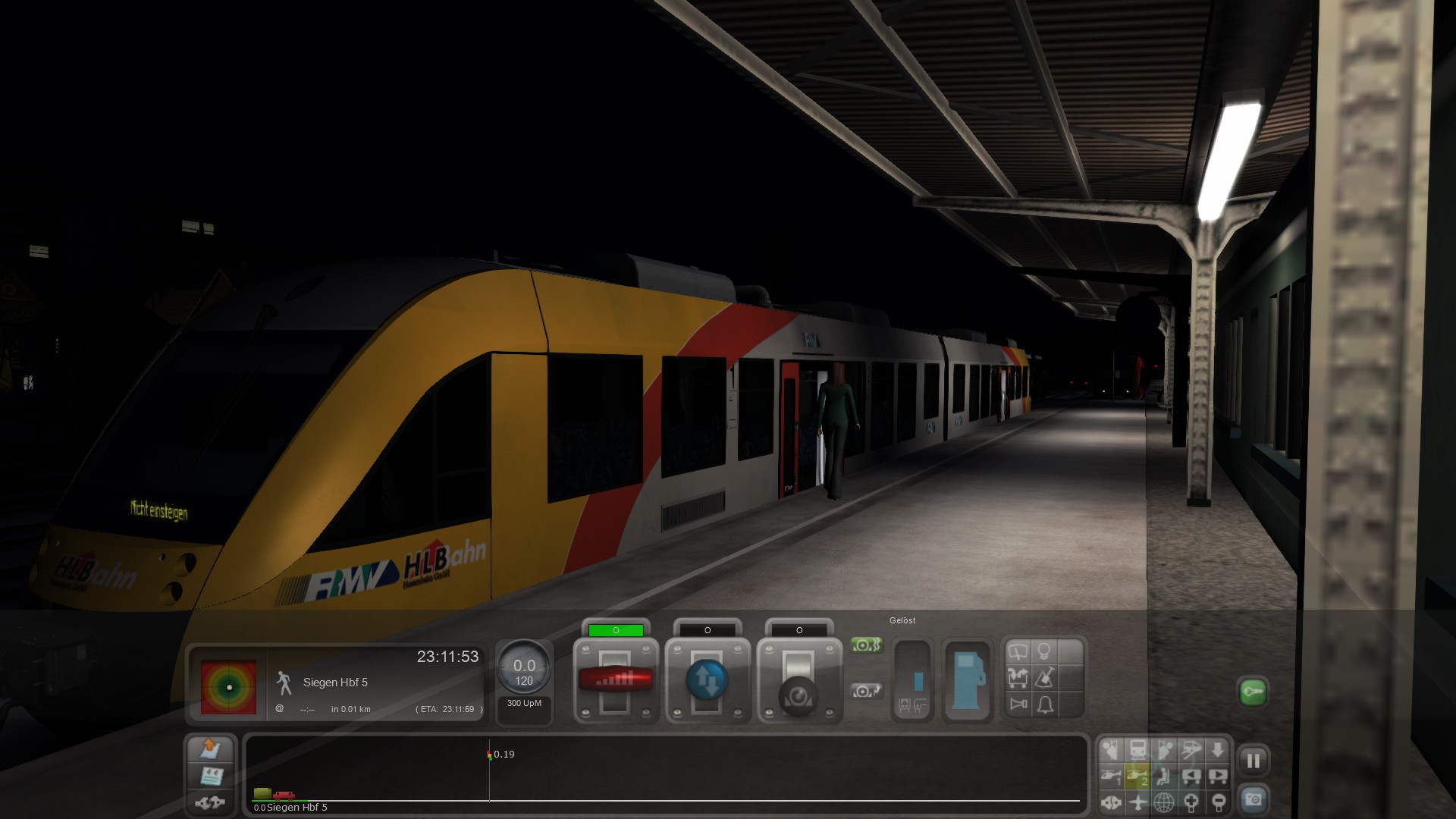Switch on headlights with bulb icon
The height and width of the screenshot is (819, 1456).
coord(1044,651)
